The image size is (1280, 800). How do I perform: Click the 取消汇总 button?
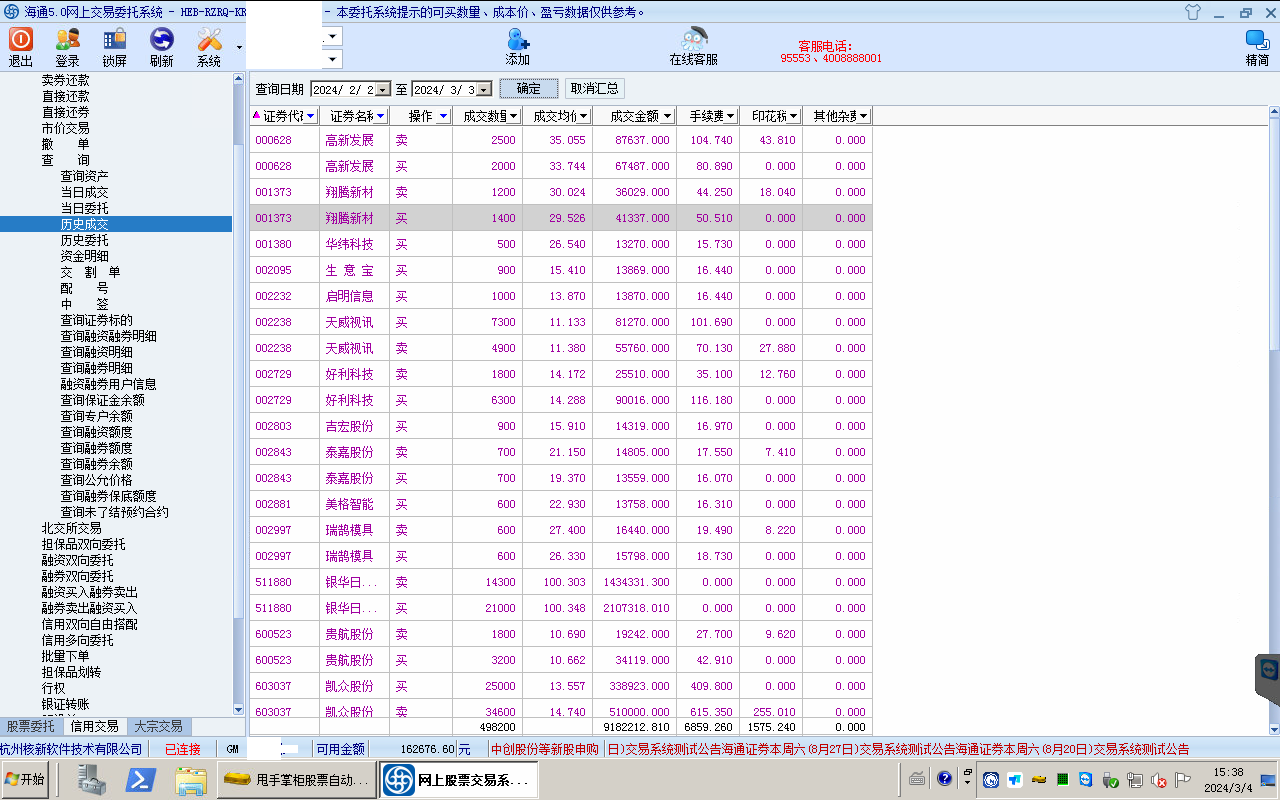tap(595, 88)
